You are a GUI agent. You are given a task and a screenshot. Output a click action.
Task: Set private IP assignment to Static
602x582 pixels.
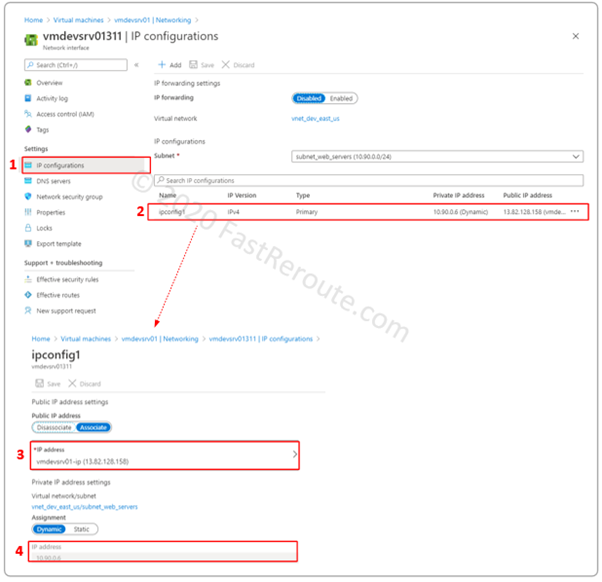81,529
